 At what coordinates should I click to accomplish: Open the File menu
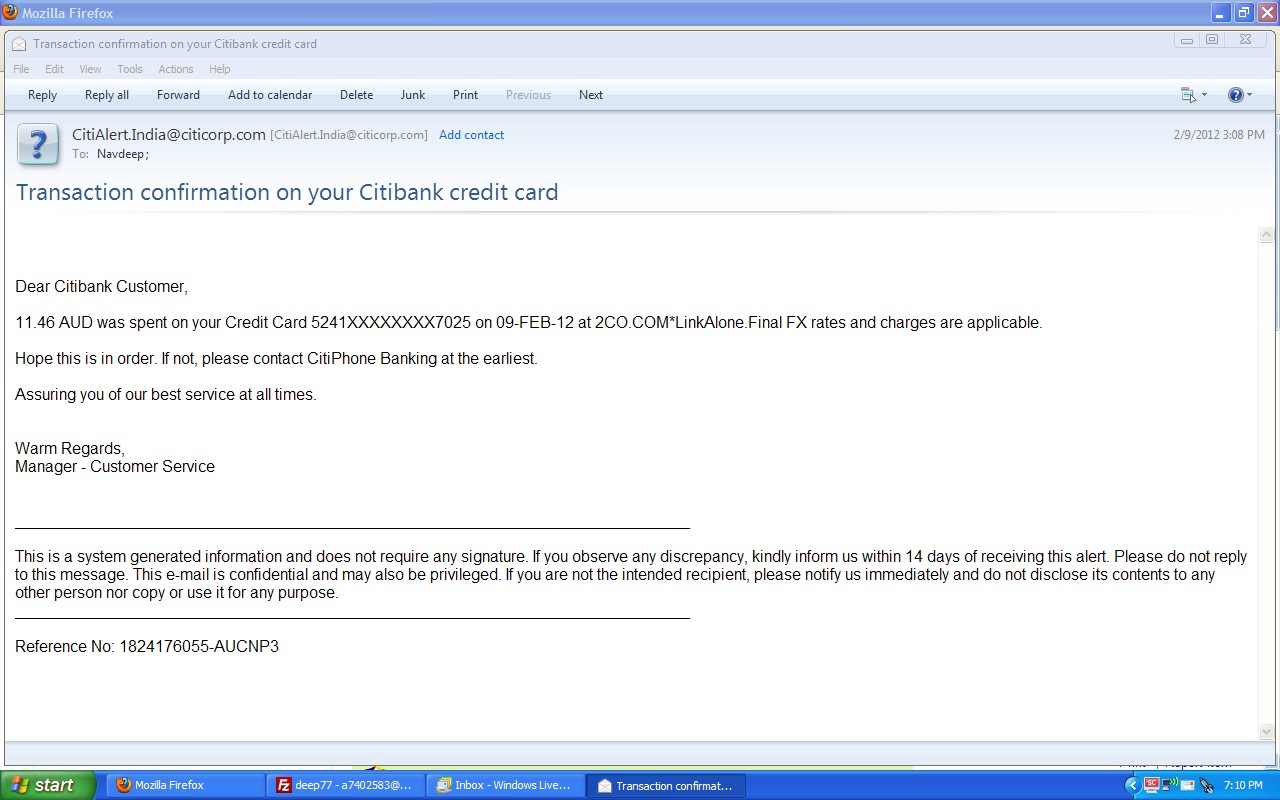point(21,69)
